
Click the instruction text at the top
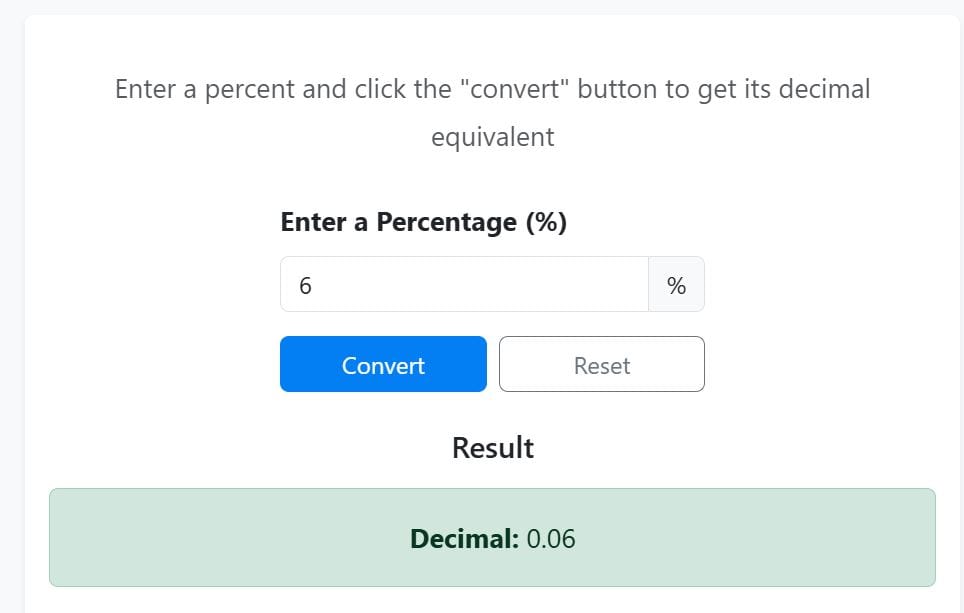[492, 89]
